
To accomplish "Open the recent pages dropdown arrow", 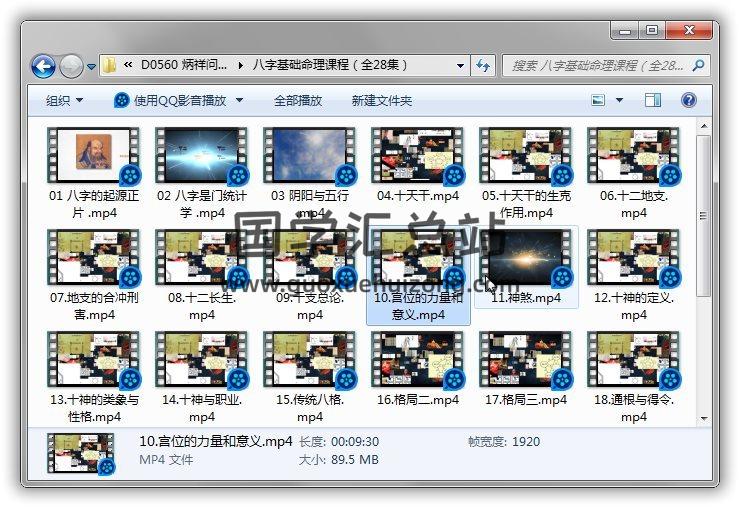I will pos(91,67).
